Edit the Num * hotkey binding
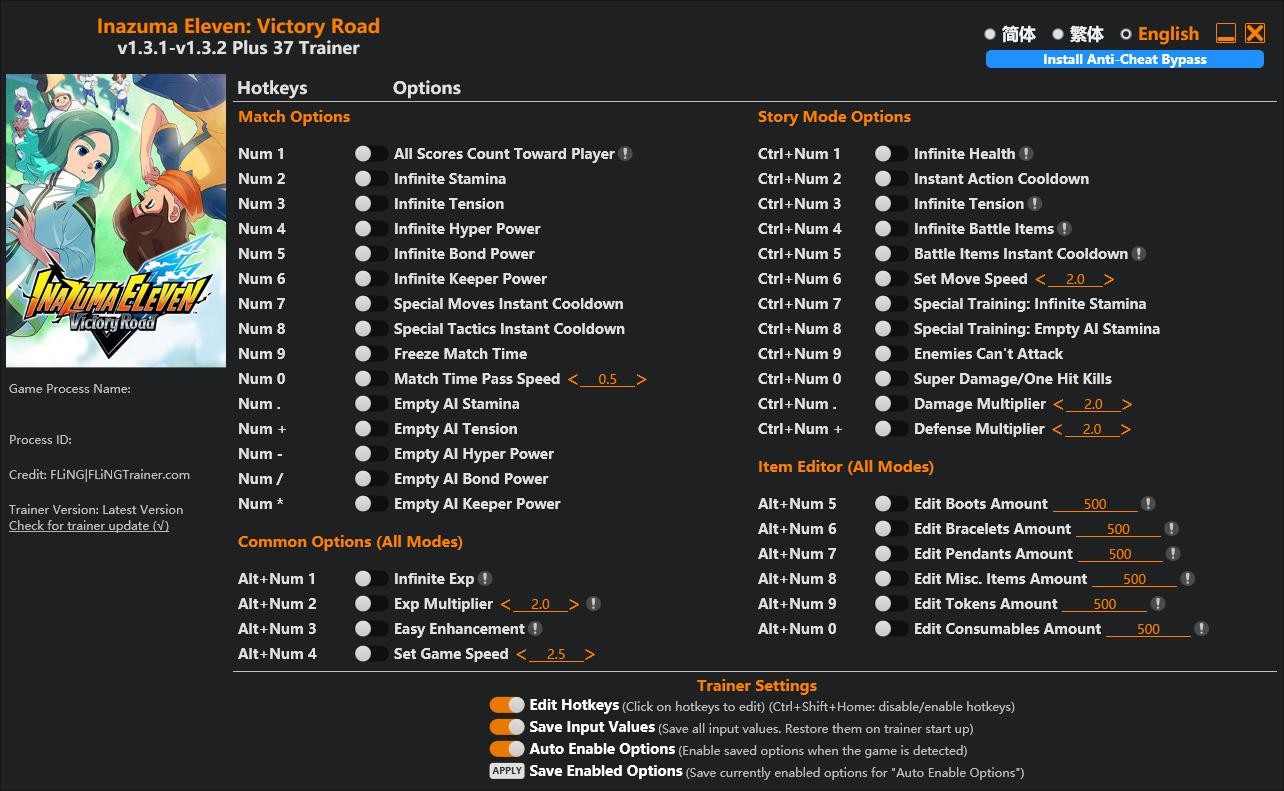The image size is (1284, 791). coord(261,504)
